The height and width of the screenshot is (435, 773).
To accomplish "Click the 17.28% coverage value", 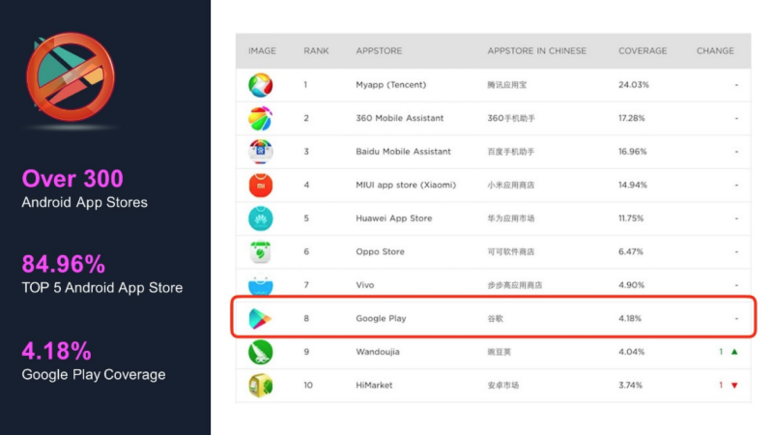I will tap(632, 118).
